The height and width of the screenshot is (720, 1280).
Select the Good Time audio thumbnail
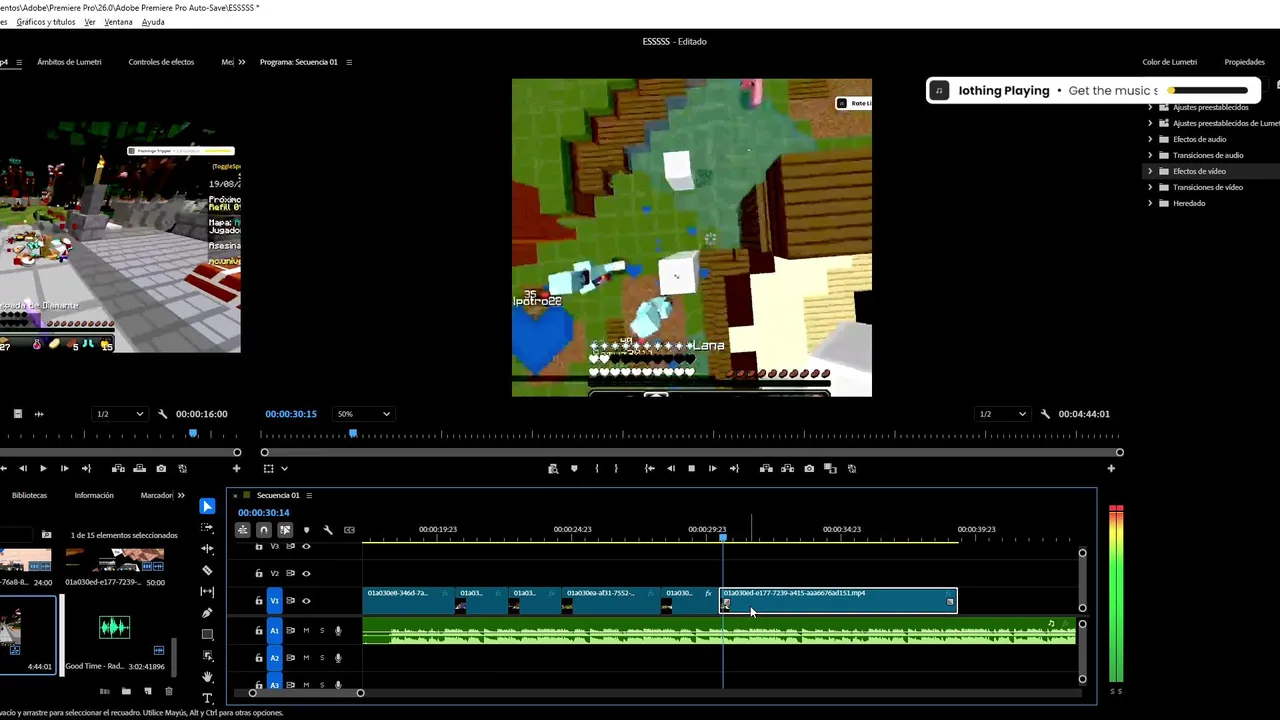tap(114, 627)
